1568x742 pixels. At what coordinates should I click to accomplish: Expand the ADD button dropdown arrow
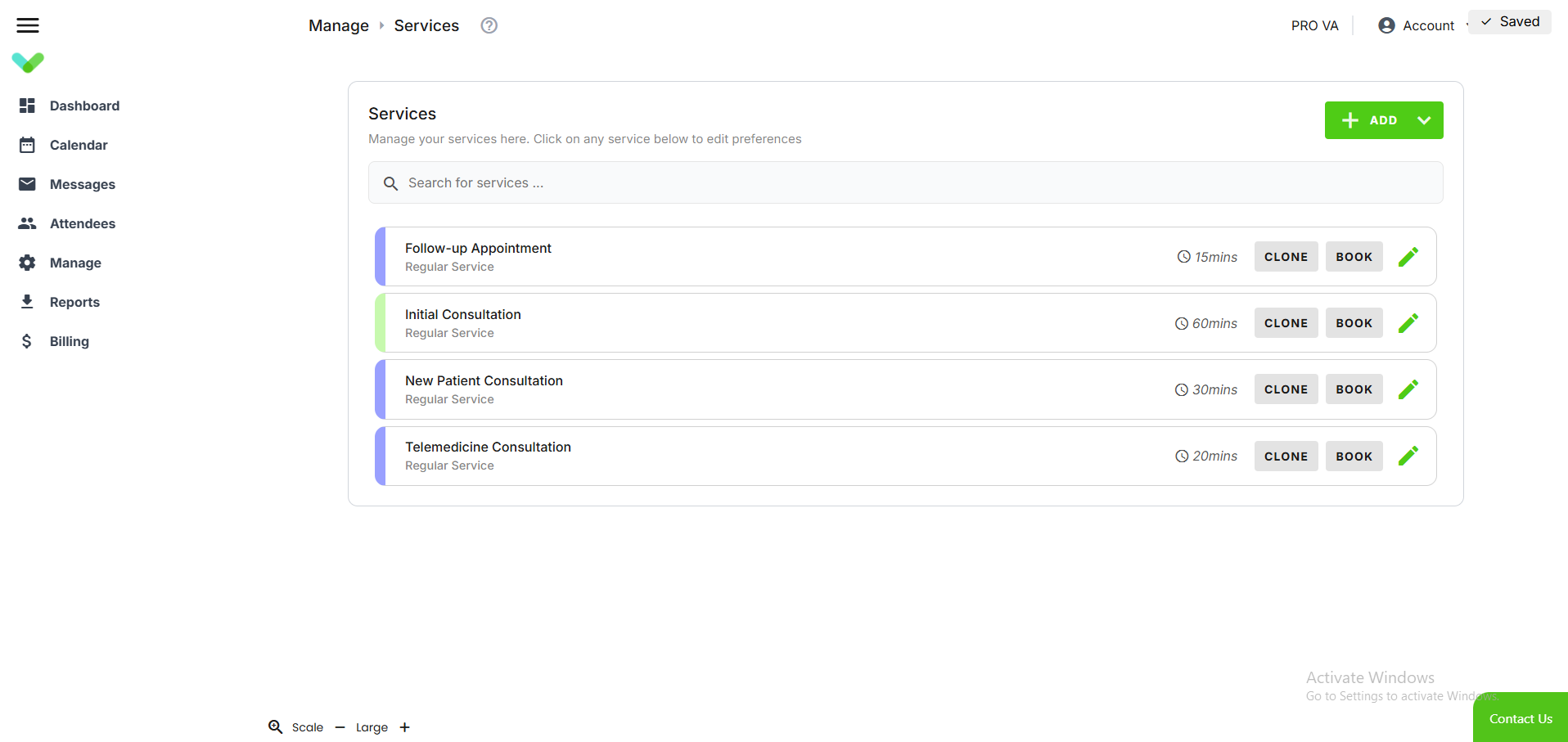1424,120
